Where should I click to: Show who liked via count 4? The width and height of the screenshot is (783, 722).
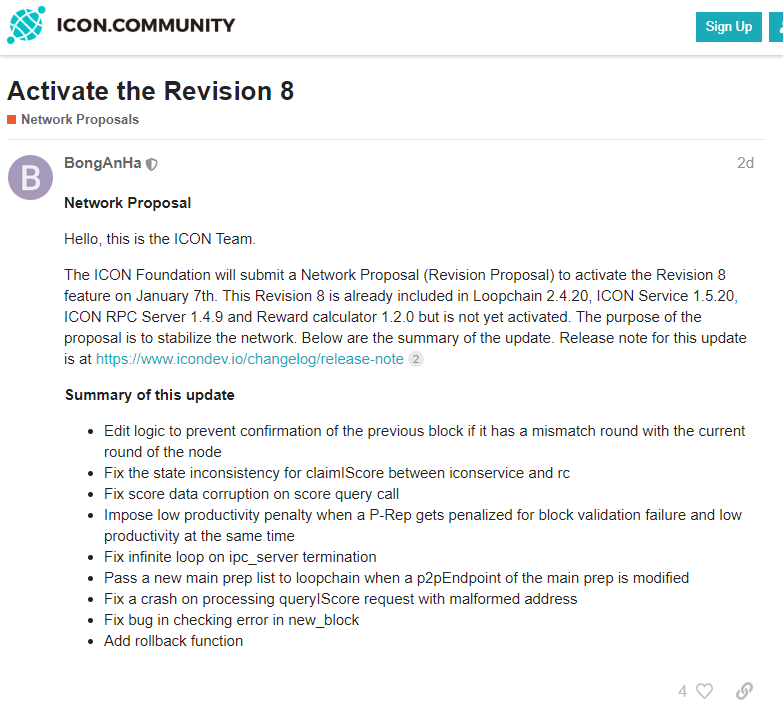682,692
